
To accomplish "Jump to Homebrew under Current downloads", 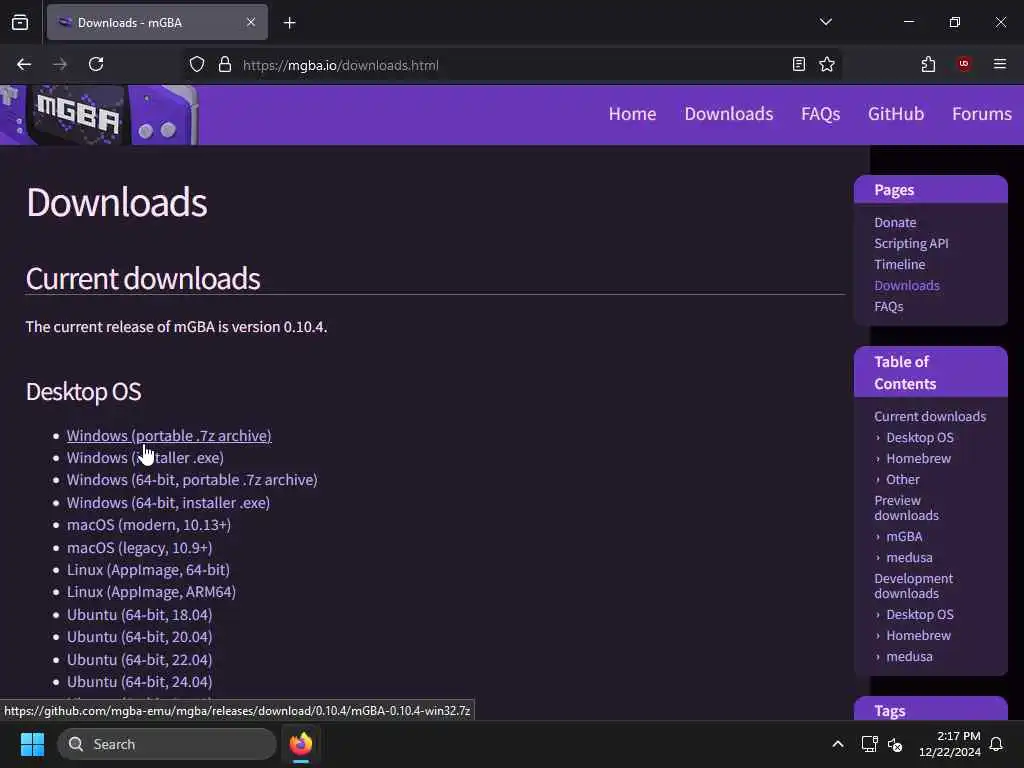I will 918,458.
